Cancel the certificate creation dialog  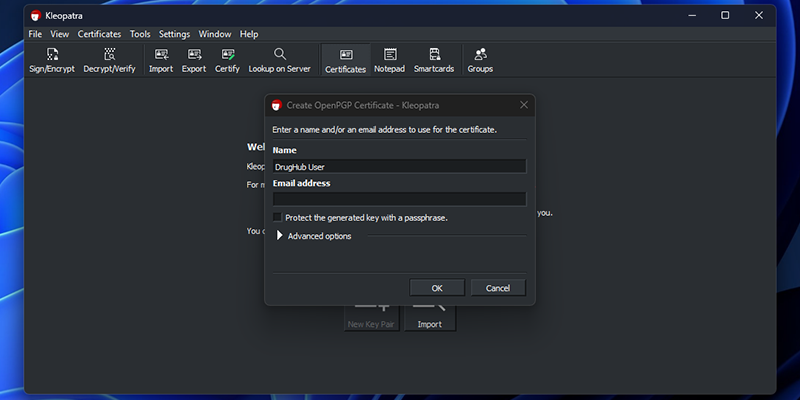click(498, 288)
